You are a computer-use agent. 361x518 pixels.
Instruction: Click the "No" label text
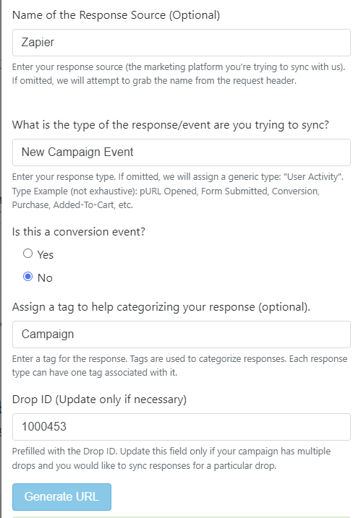(x=45, y=278)
